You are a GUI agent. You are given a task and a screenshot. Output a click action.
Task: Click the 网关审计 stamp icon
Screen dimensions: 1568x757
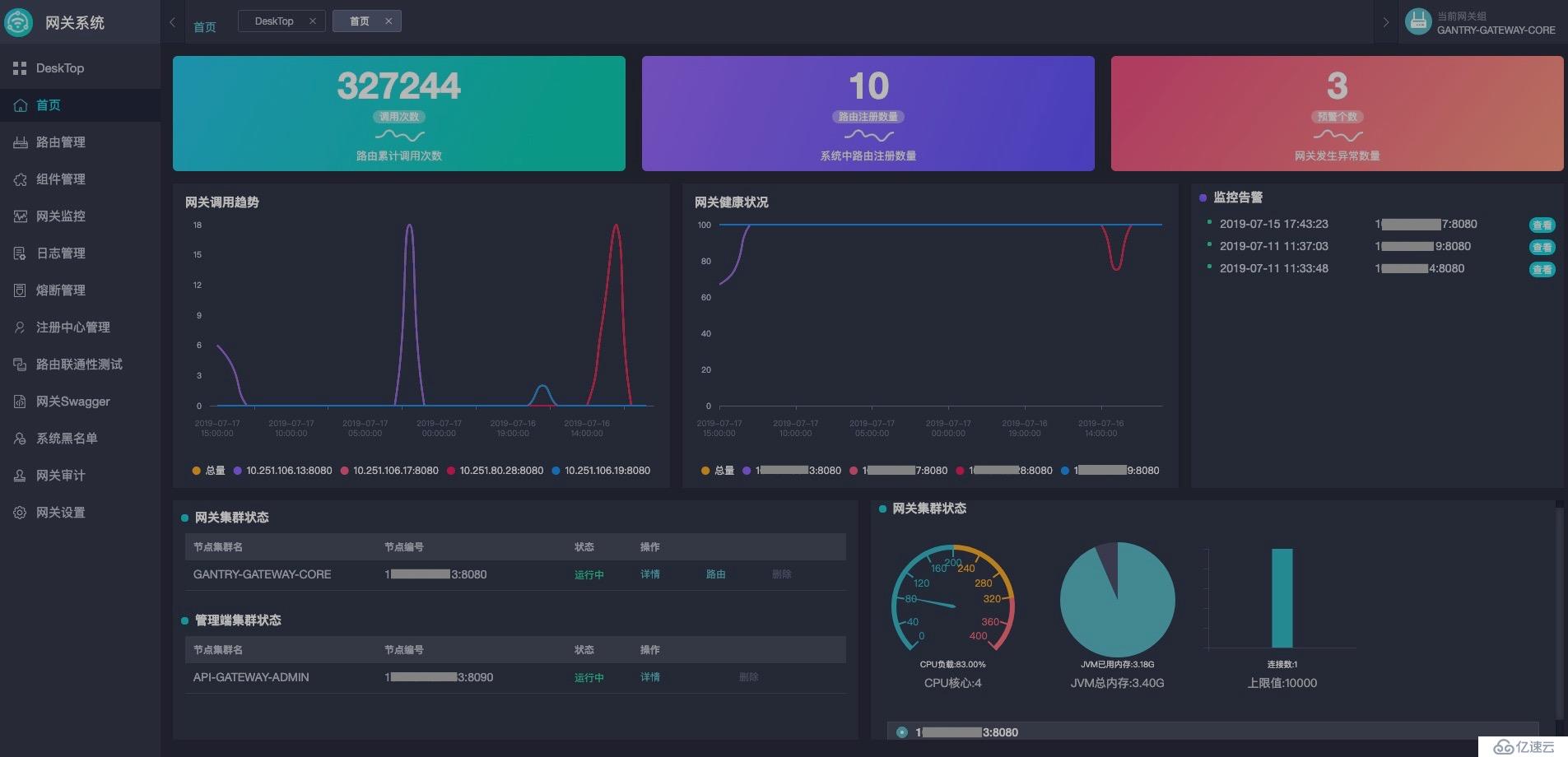click(x=21, y=476)
